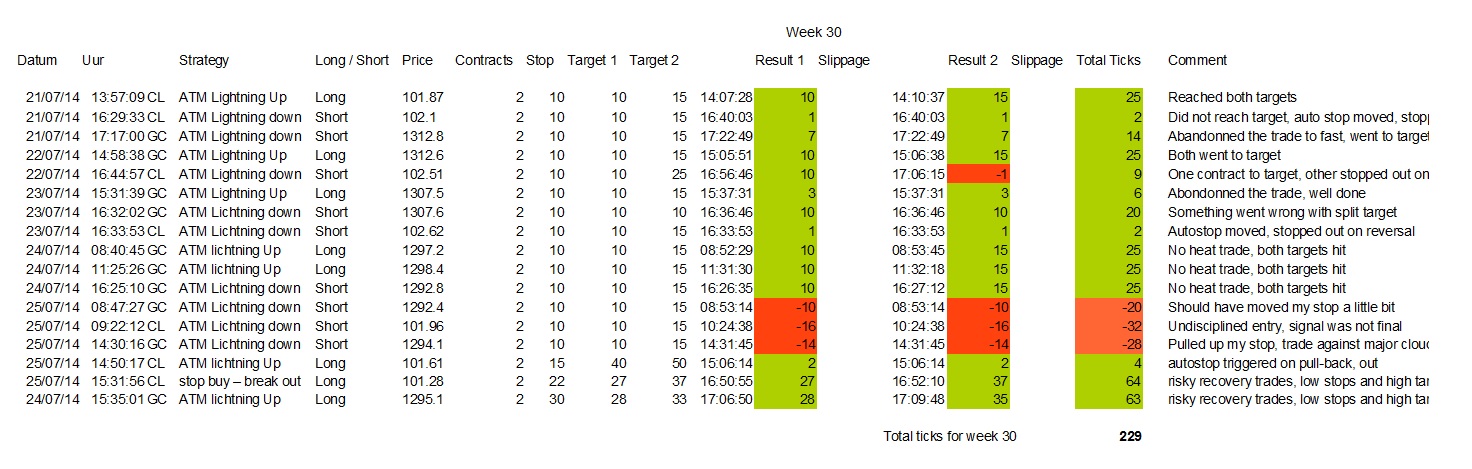Select the Result 1 cell showing -16
1472x469 pixels.
[x=785, y=326]
